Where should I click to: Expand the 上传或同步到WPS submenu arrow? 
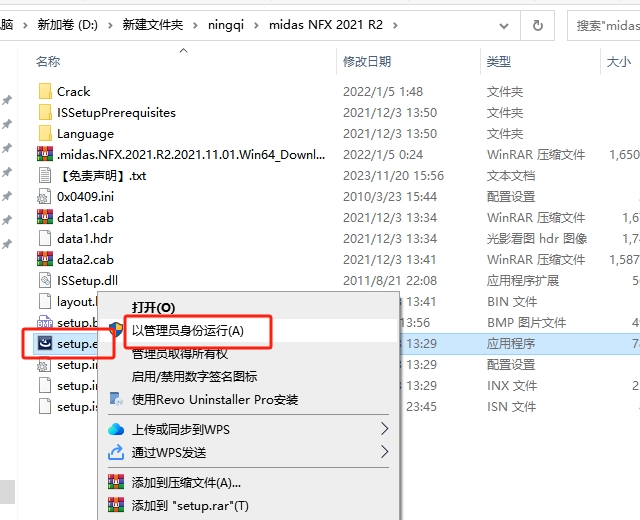[x=384, y=429]
